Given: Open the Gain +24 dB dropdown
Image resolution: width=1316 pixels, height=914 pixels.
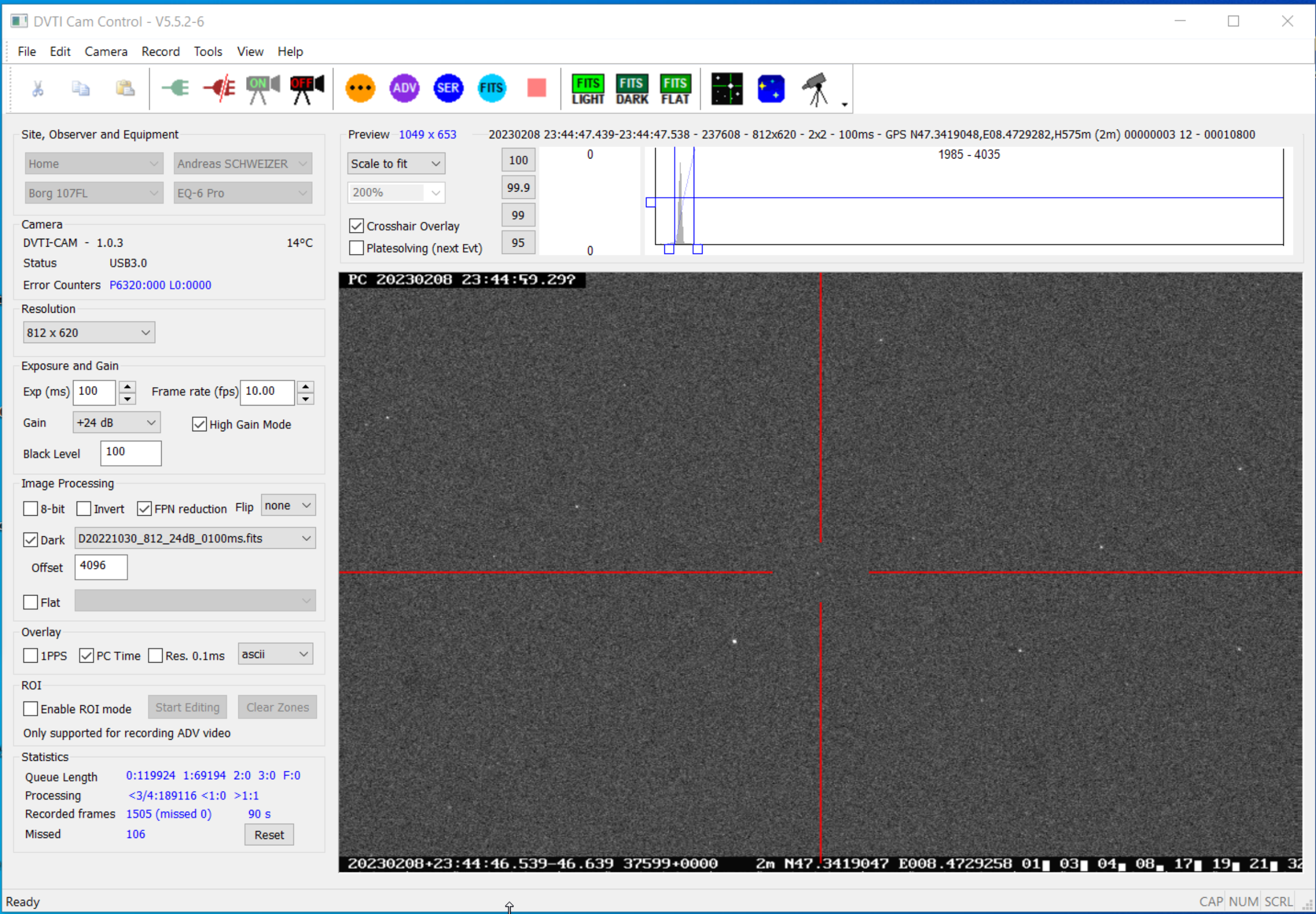Looking at the screenshot, I should 116,423.
